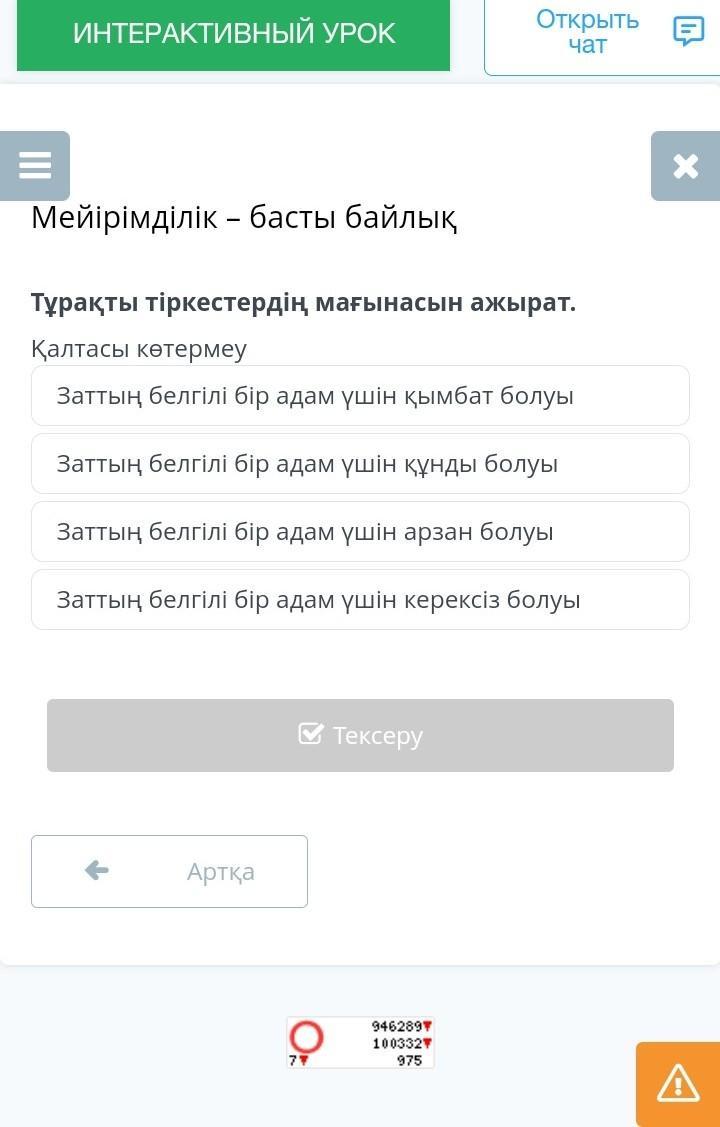Select answer ending with керексіз болуы
This screenshot has height=1127, width=720.
360,599
